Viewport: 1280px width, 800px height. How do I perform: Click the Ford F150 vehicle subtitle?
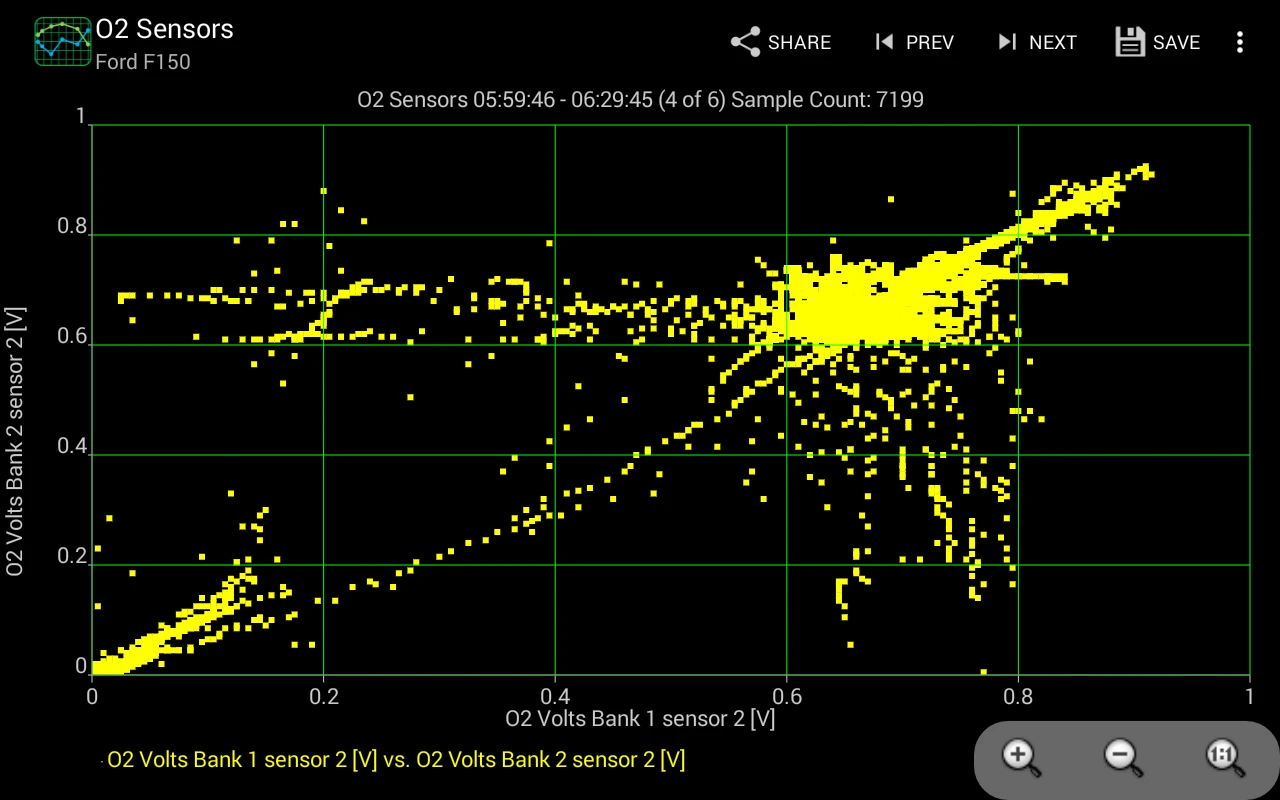pyautogui.click(x=142, y=62)
